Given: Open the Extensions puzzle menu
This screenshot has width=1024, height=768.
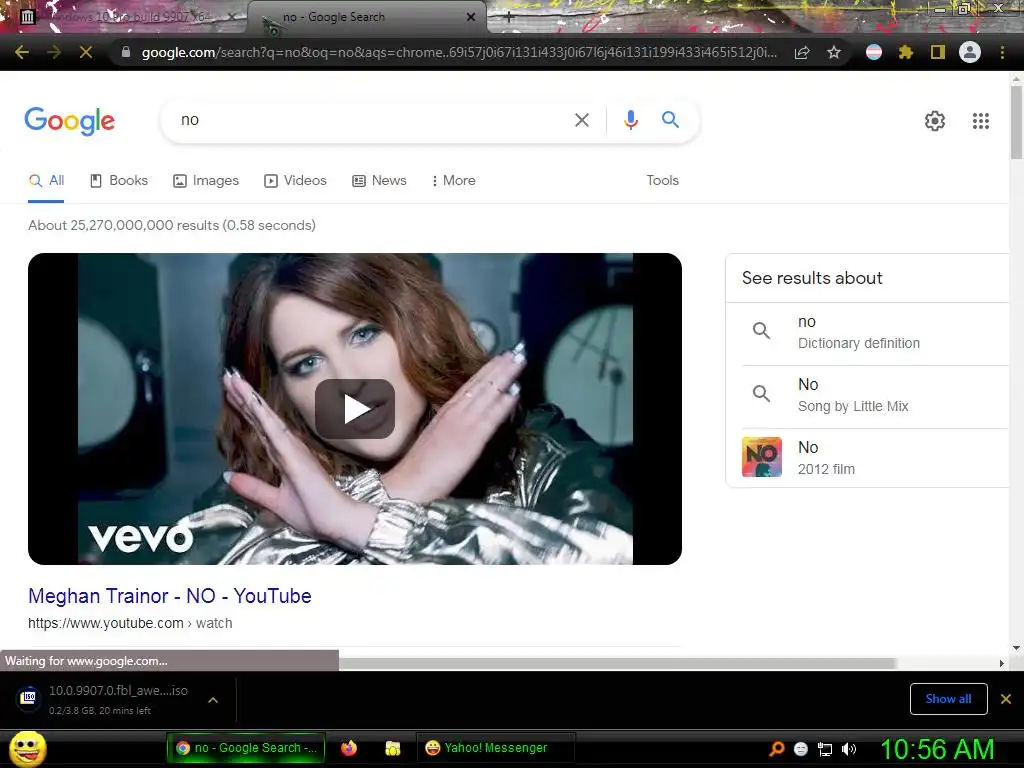Looking at the screenshot, I should [906, 52].
